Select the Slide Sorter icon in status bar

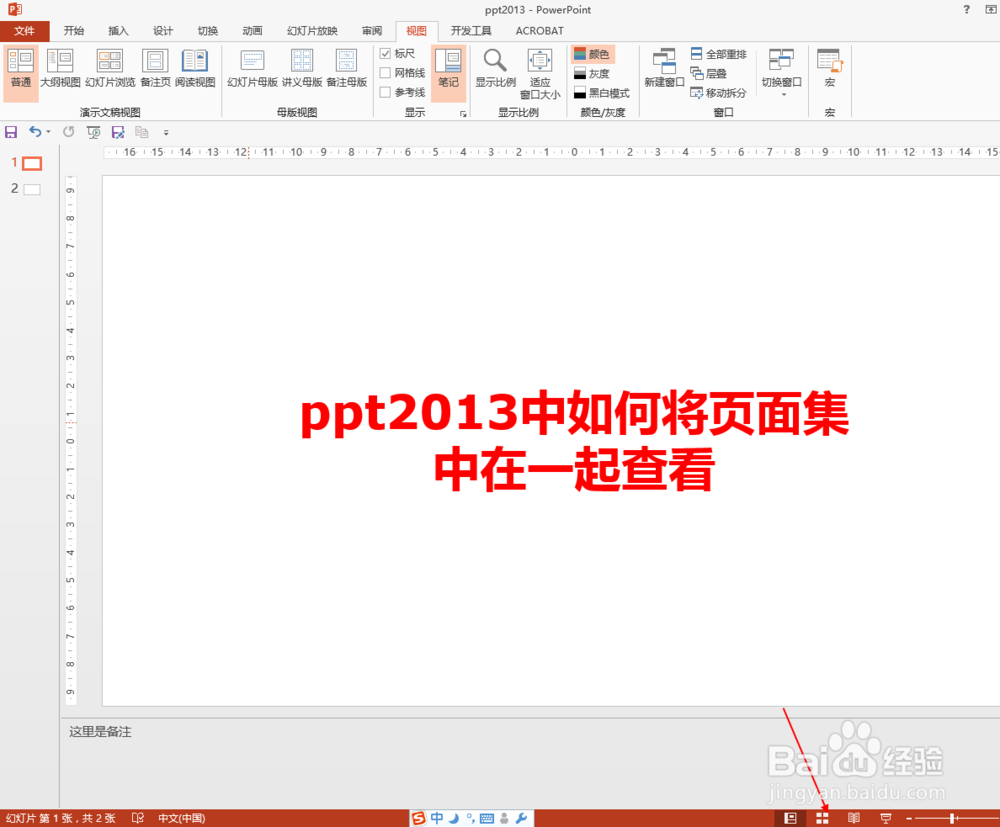coord(822,818)
